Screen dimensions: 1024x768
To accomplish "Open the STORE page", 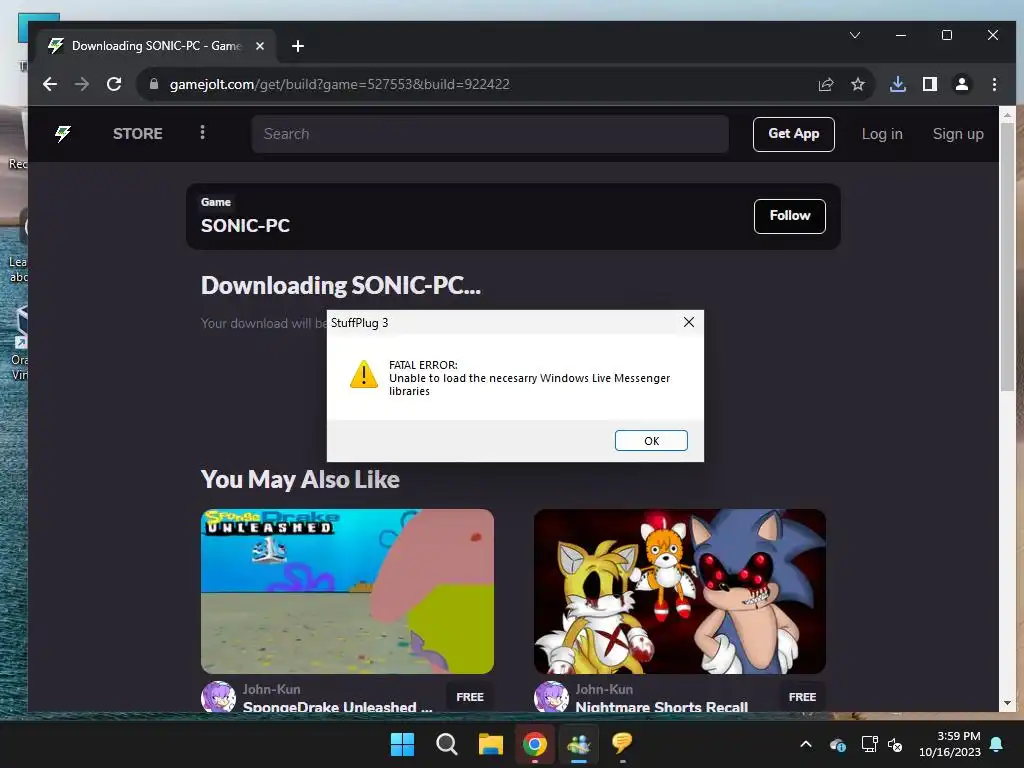I will click(x=138, y=134).
